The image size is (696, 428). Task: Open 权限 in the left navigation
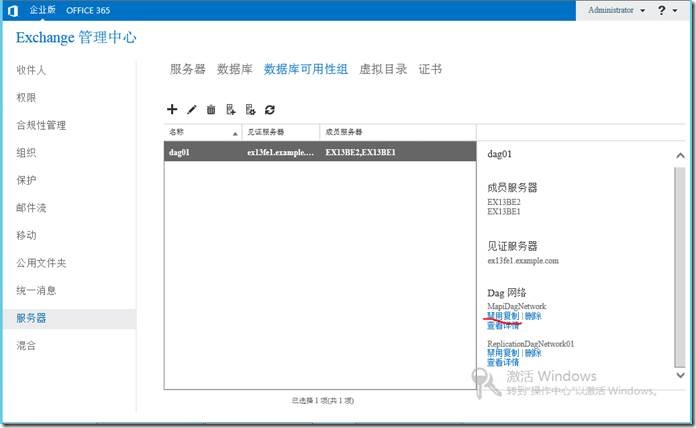[x=26, y=98]
